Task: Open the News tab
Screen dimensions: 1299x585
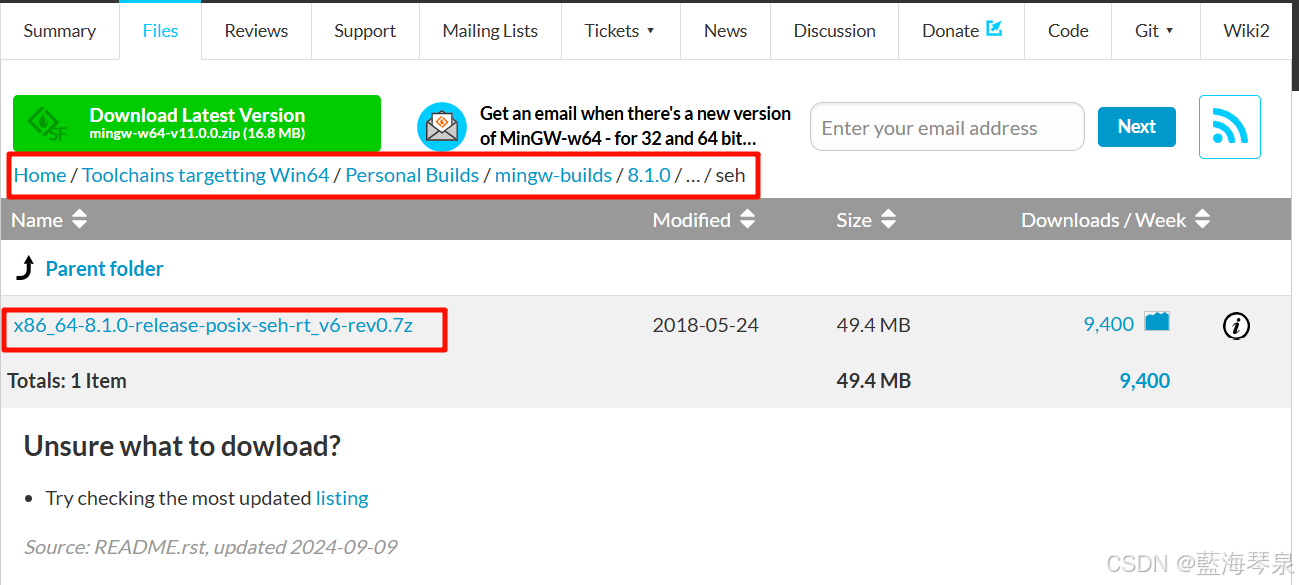Action: (725, 31)
